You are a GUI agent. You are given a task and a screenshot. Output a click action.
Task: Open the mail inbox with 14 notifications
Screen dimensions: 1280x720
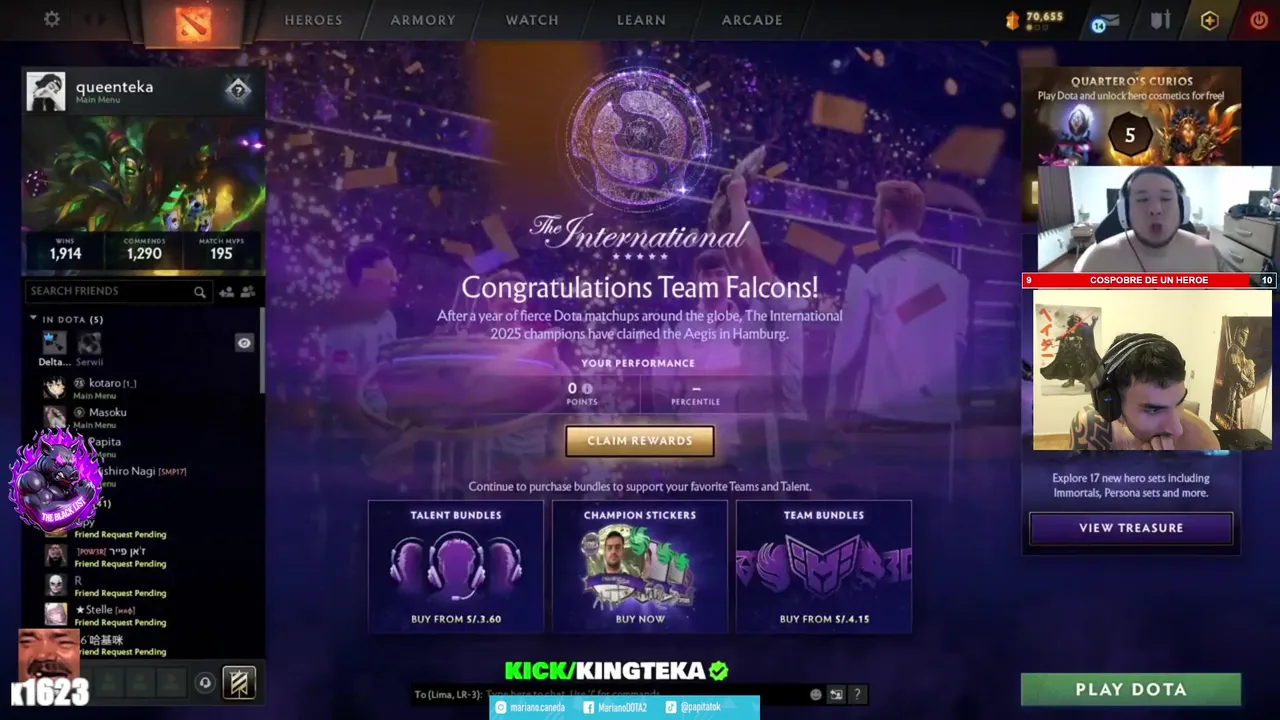(1106, 21)
